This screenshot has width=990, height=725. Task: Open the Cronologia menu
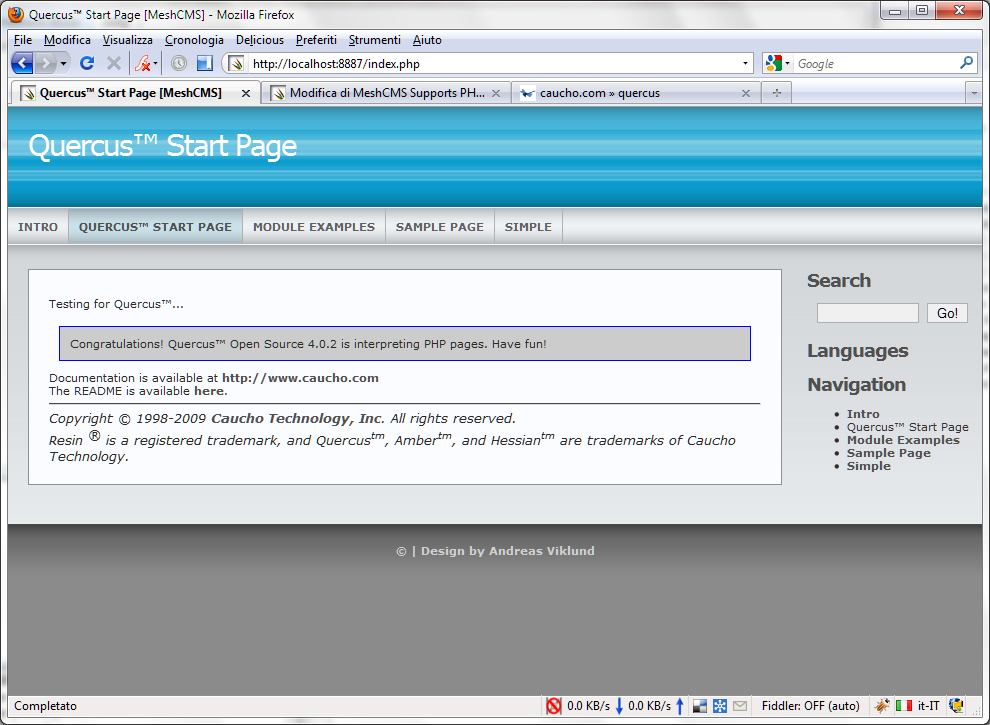click(194, 40)
